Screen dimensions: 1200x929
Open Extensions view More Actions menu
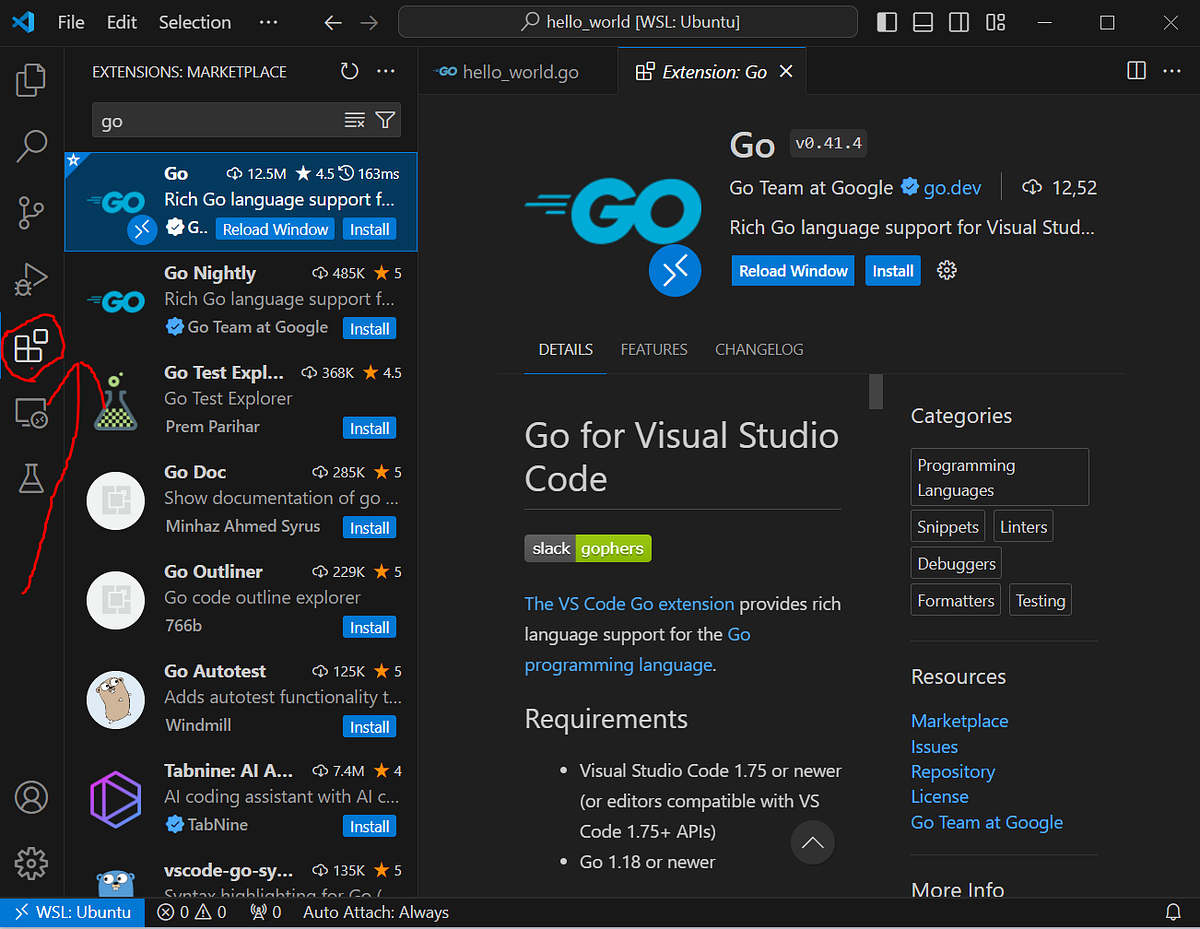(x=385, y=71)
